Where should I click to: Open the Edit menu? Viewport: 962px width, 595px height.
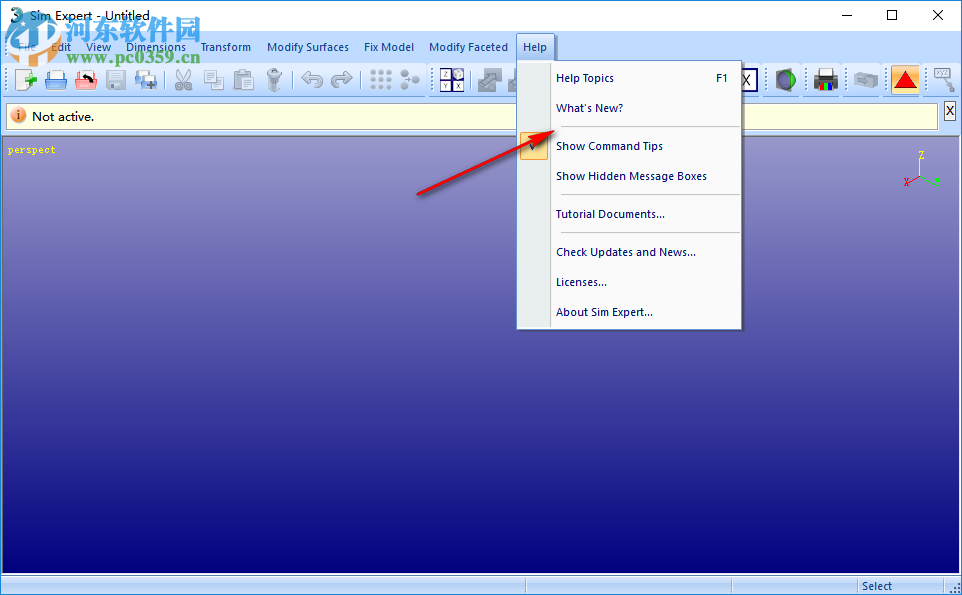[60, 47]
